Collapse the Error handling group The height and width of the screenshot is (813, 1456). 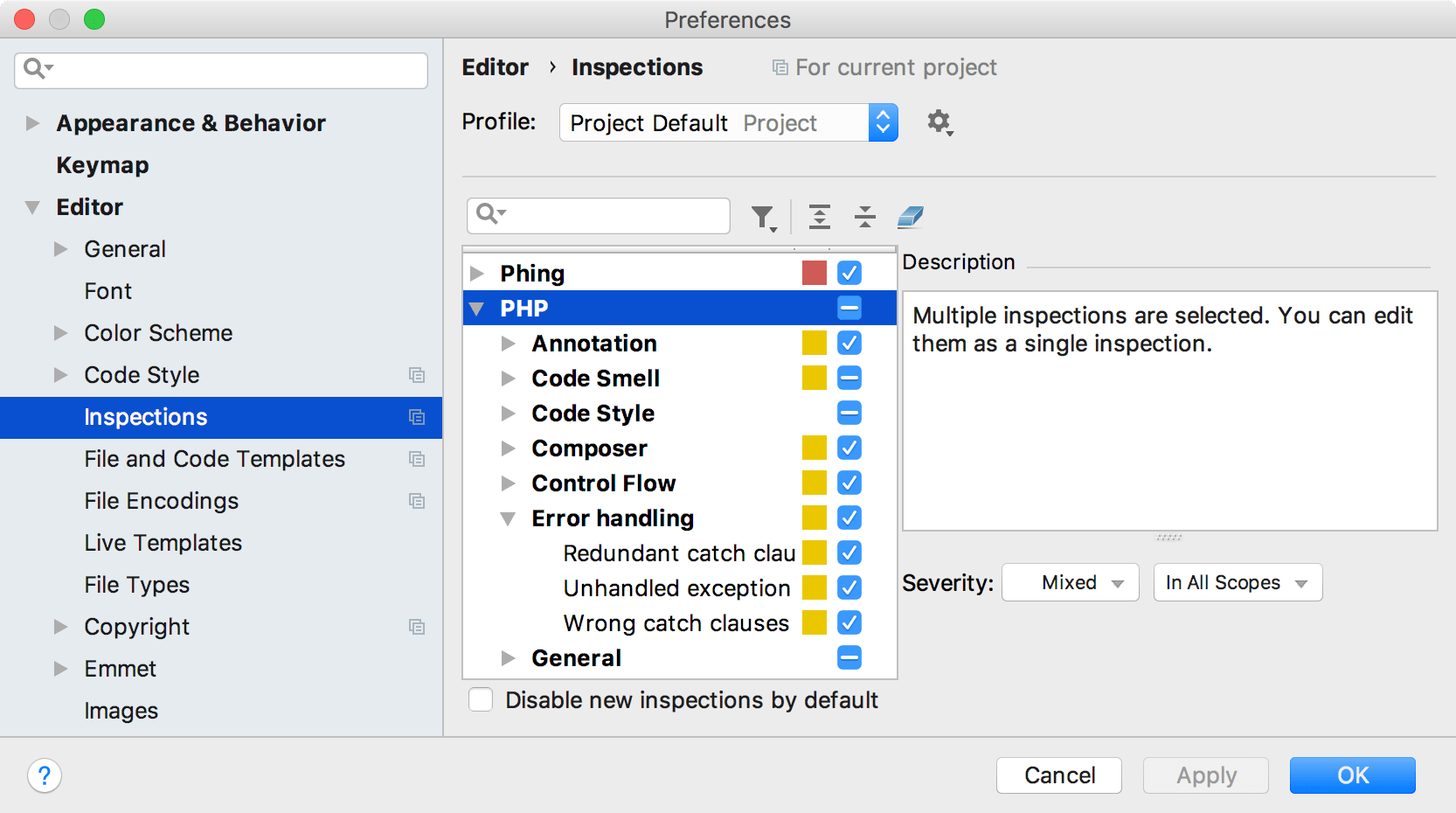click(510, 518)
